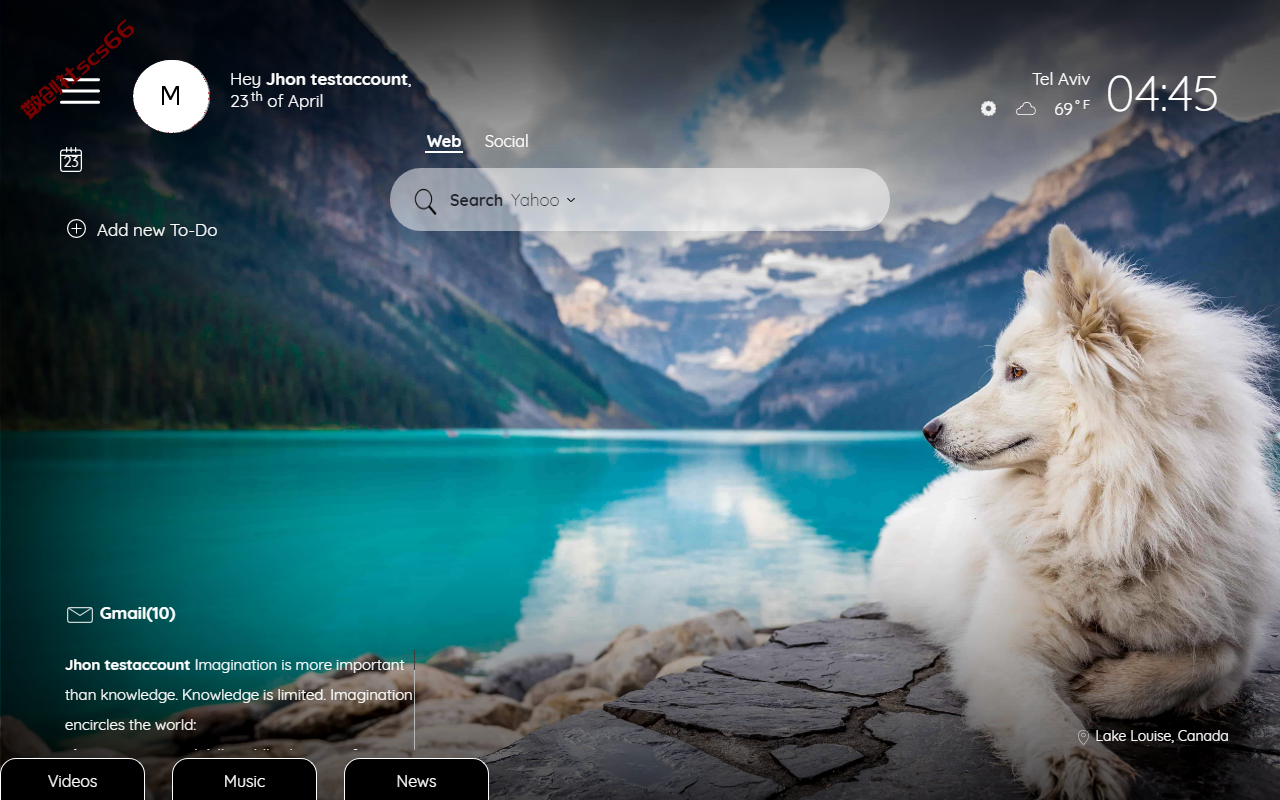
Task: Click the magnifying glass search icon
Action: tap(425, 201)
